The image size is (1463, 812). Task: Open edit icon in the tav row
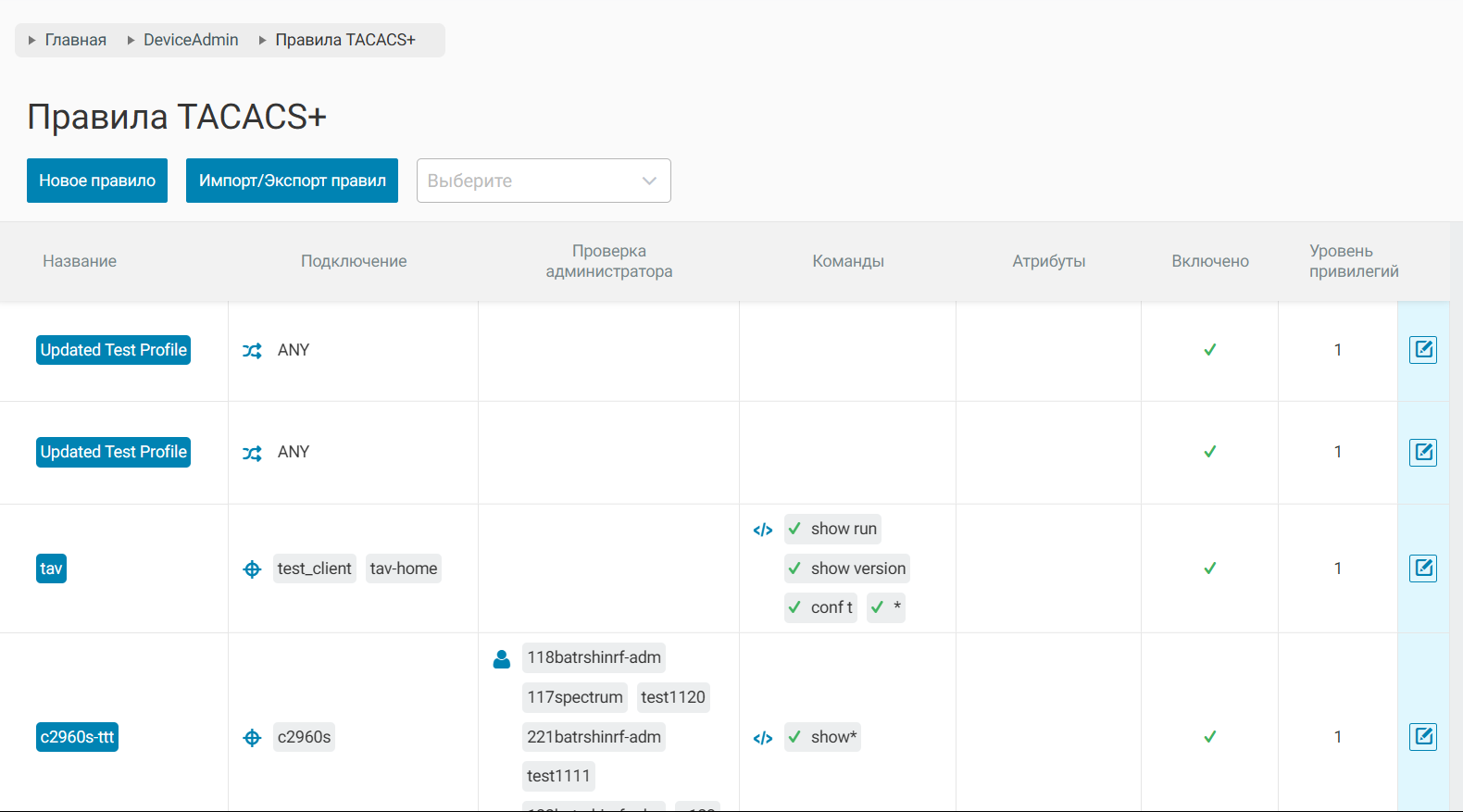[1422, 568]
